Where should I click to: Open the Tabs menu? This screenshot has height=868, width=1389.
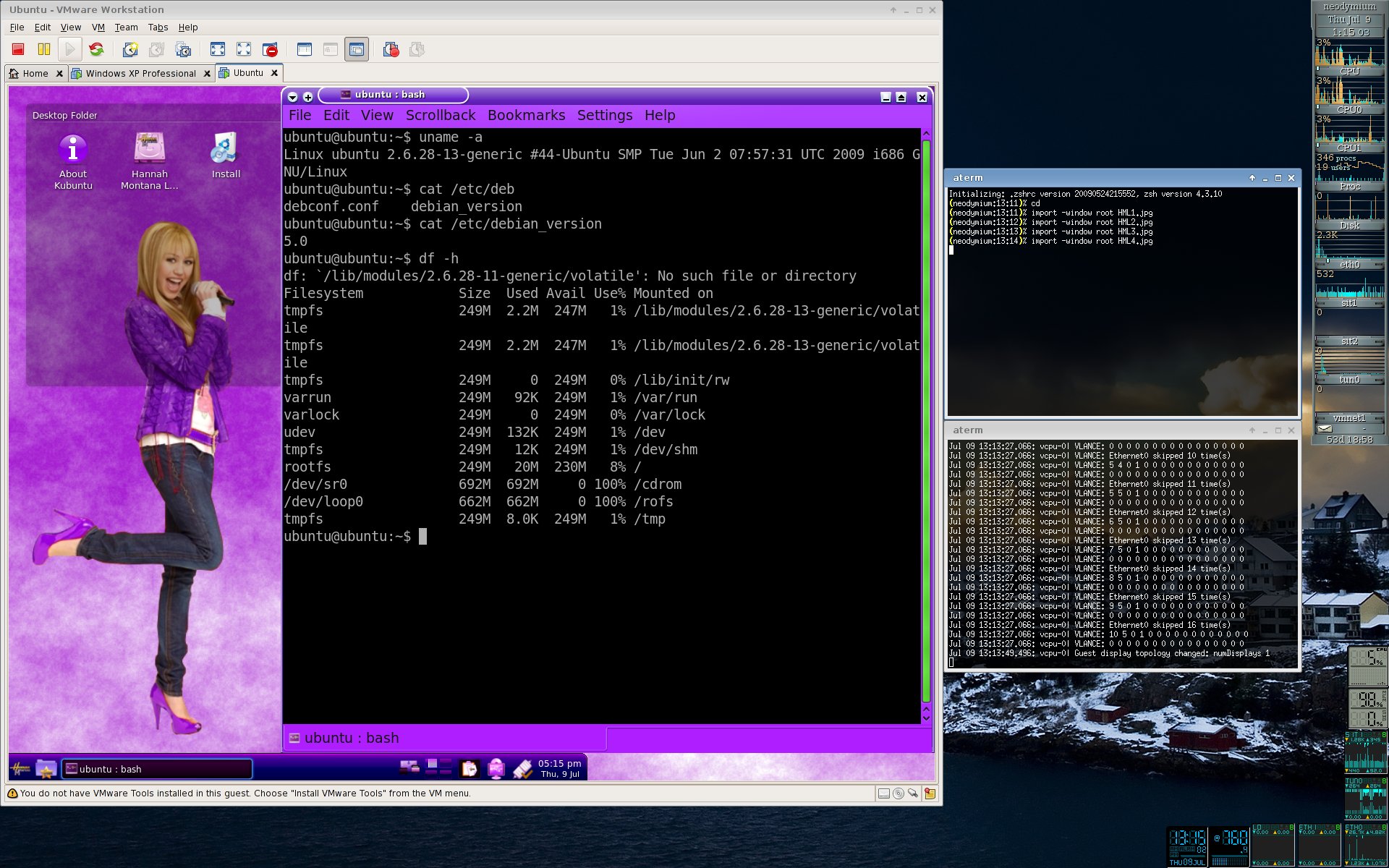point(158,27)
